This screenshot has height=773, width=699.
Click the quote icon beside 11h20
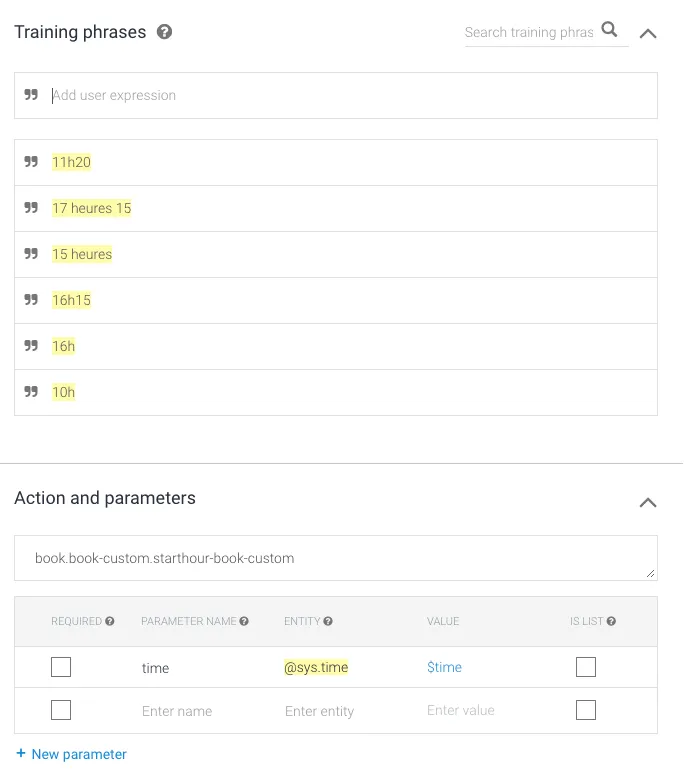[31, 162]
